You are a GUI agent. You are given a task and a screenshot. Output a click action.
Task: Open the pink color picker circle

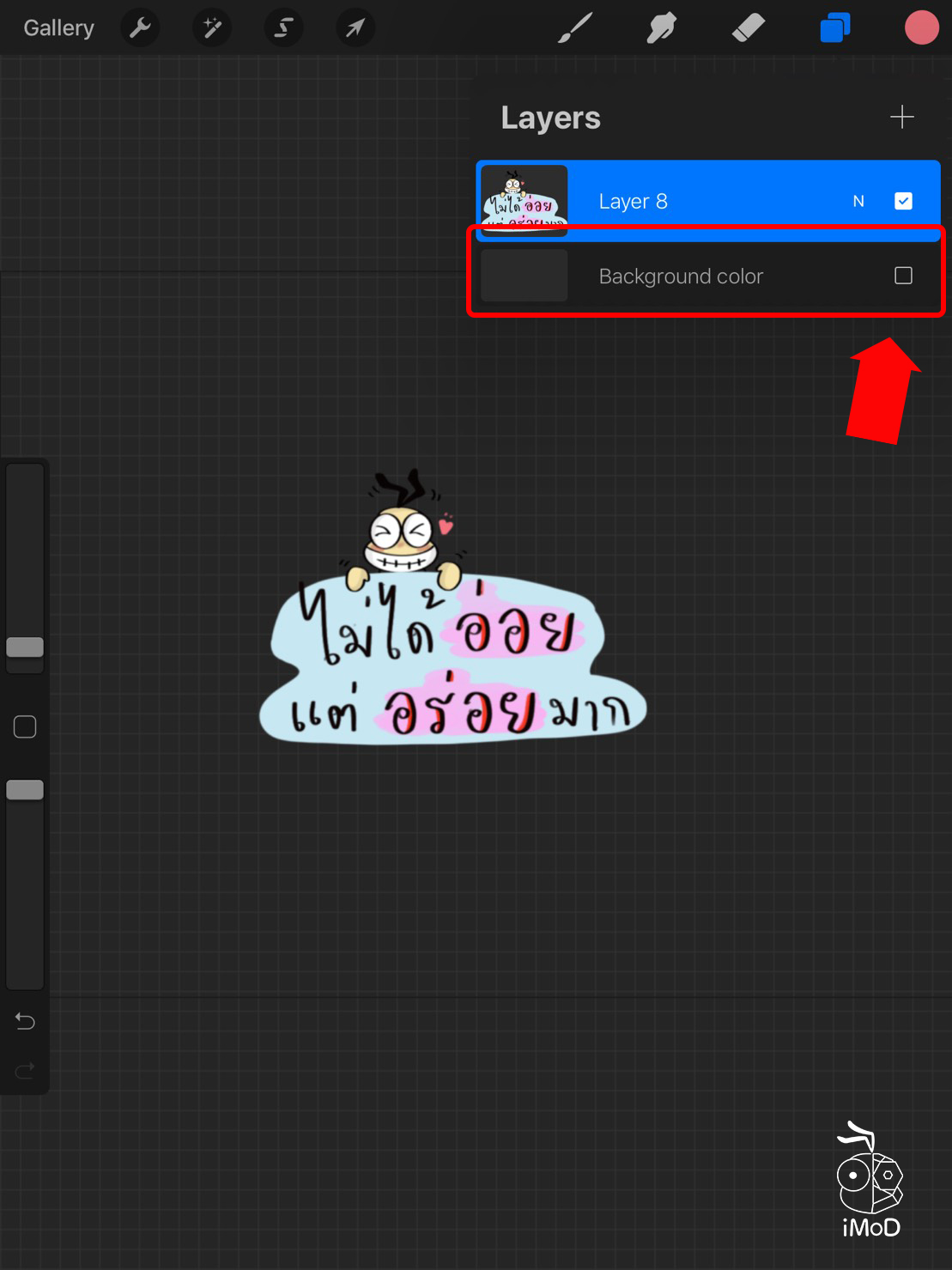[921, 28]
